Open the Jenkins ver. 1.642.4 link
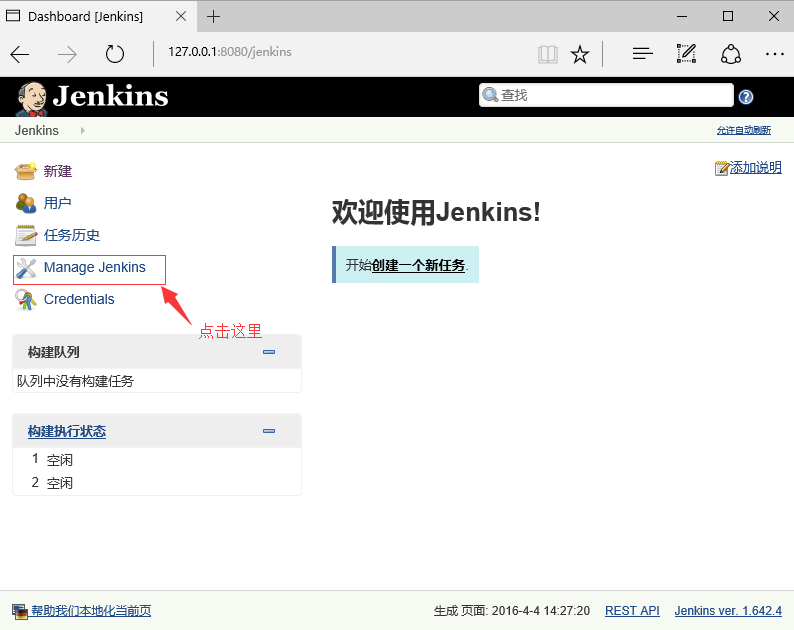The image size is (794, 630). point(728,611)
